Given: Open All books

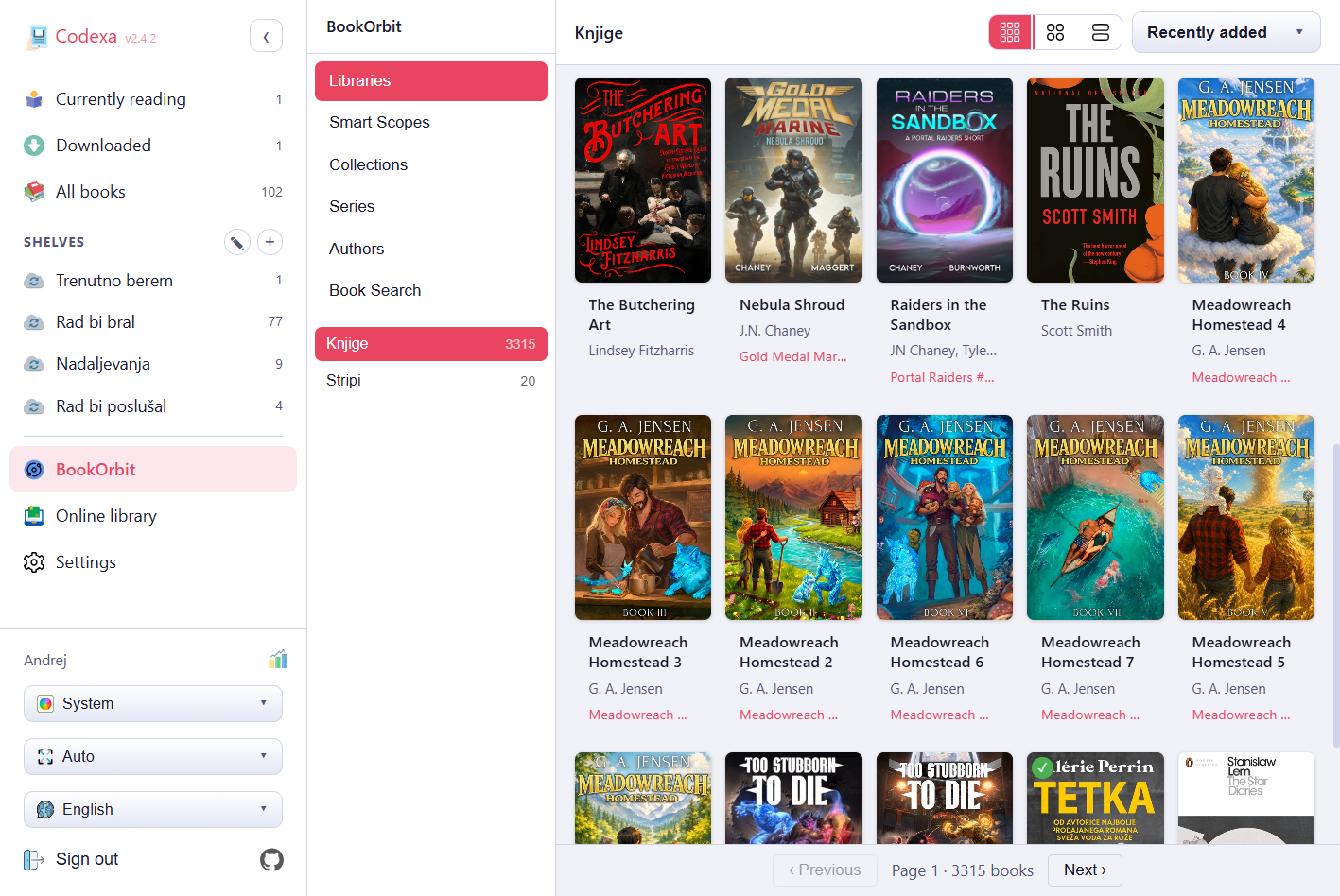Looking at the screenshot, I should click(153, 192).
